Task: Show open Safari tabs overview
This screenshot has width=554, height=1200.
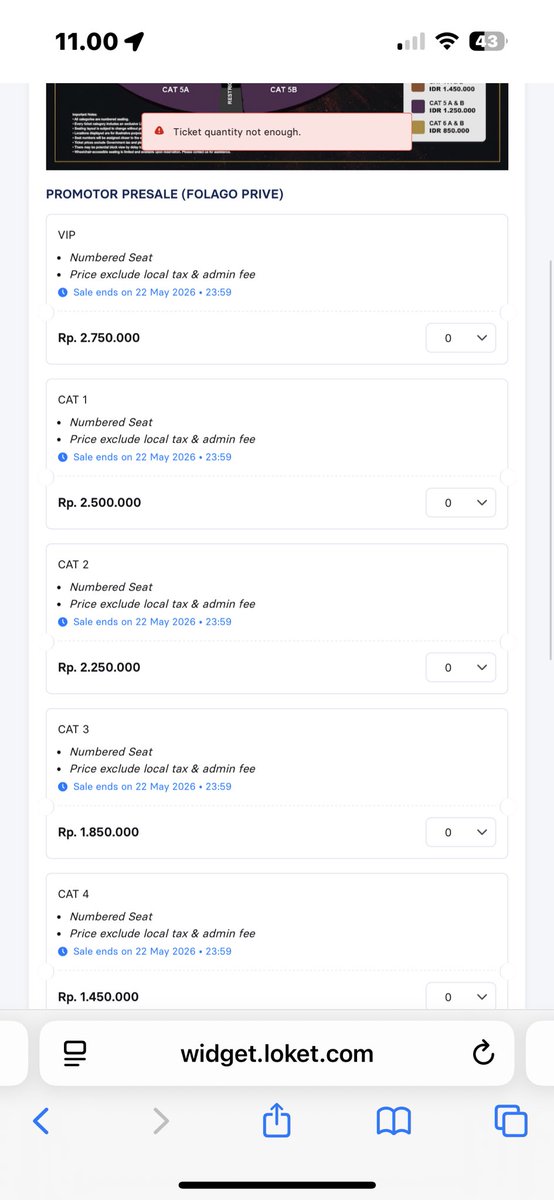Action: click(511, 1121)
